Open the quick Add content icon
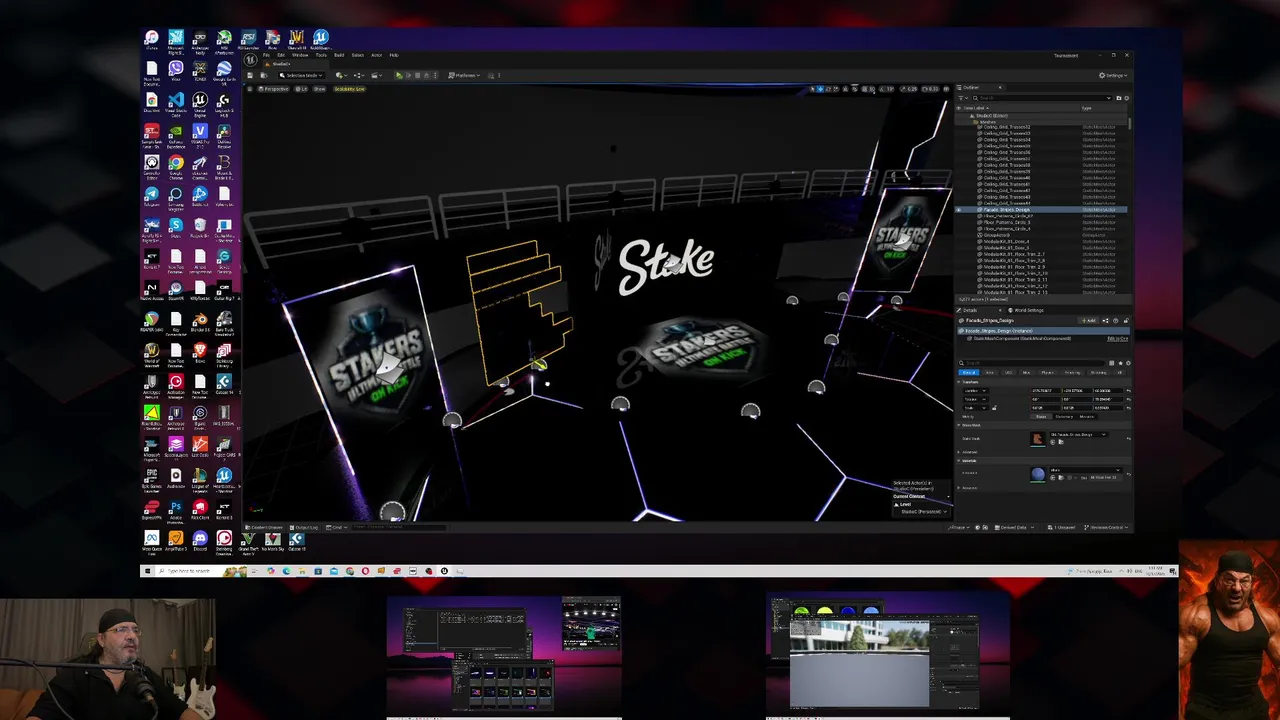Screen dimensions: 1280x720 (341, 75)
